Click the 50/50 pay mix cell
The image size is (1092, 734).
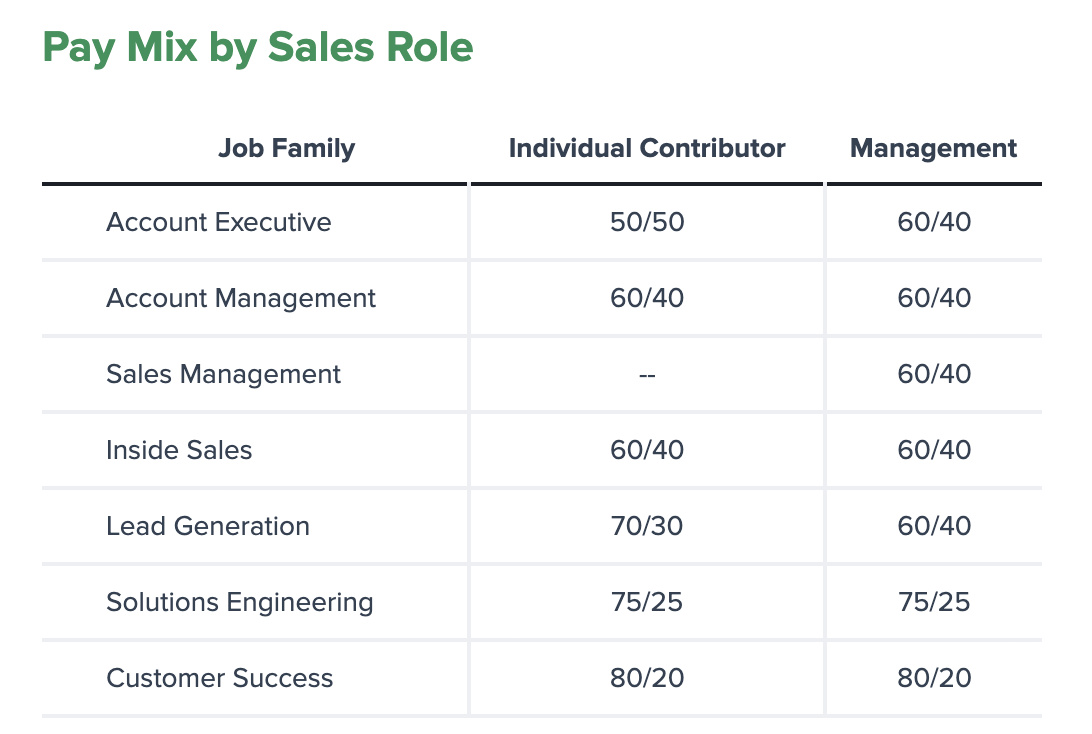647,222
